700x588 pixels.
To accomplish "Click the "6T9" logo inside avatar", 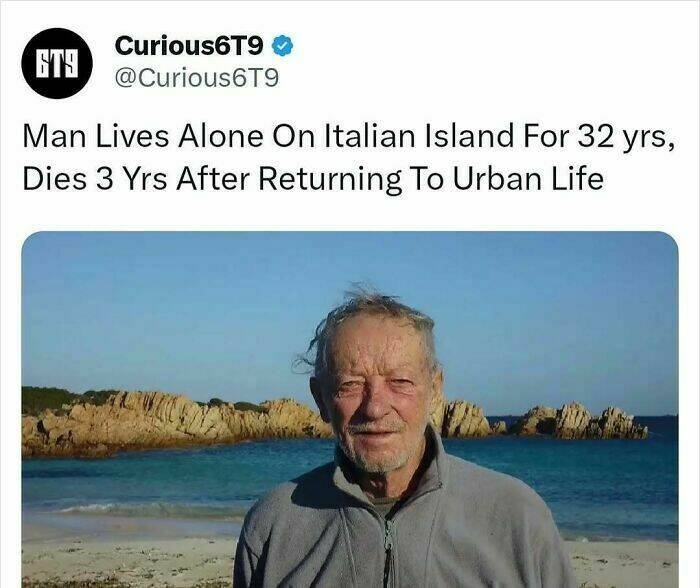I will pyautogui.click(x=57, y=63).
